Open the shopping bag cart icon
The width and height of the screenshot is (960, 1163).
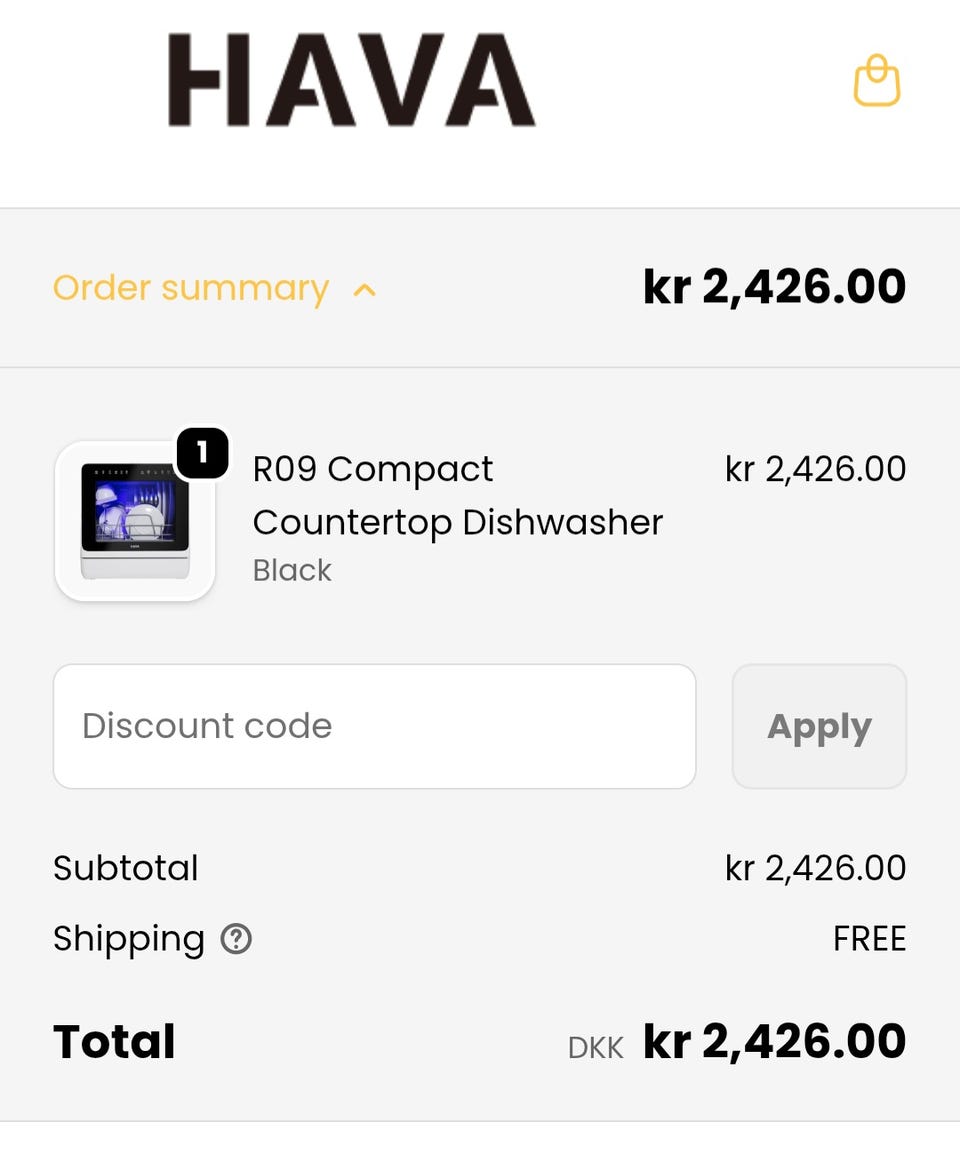877,81
